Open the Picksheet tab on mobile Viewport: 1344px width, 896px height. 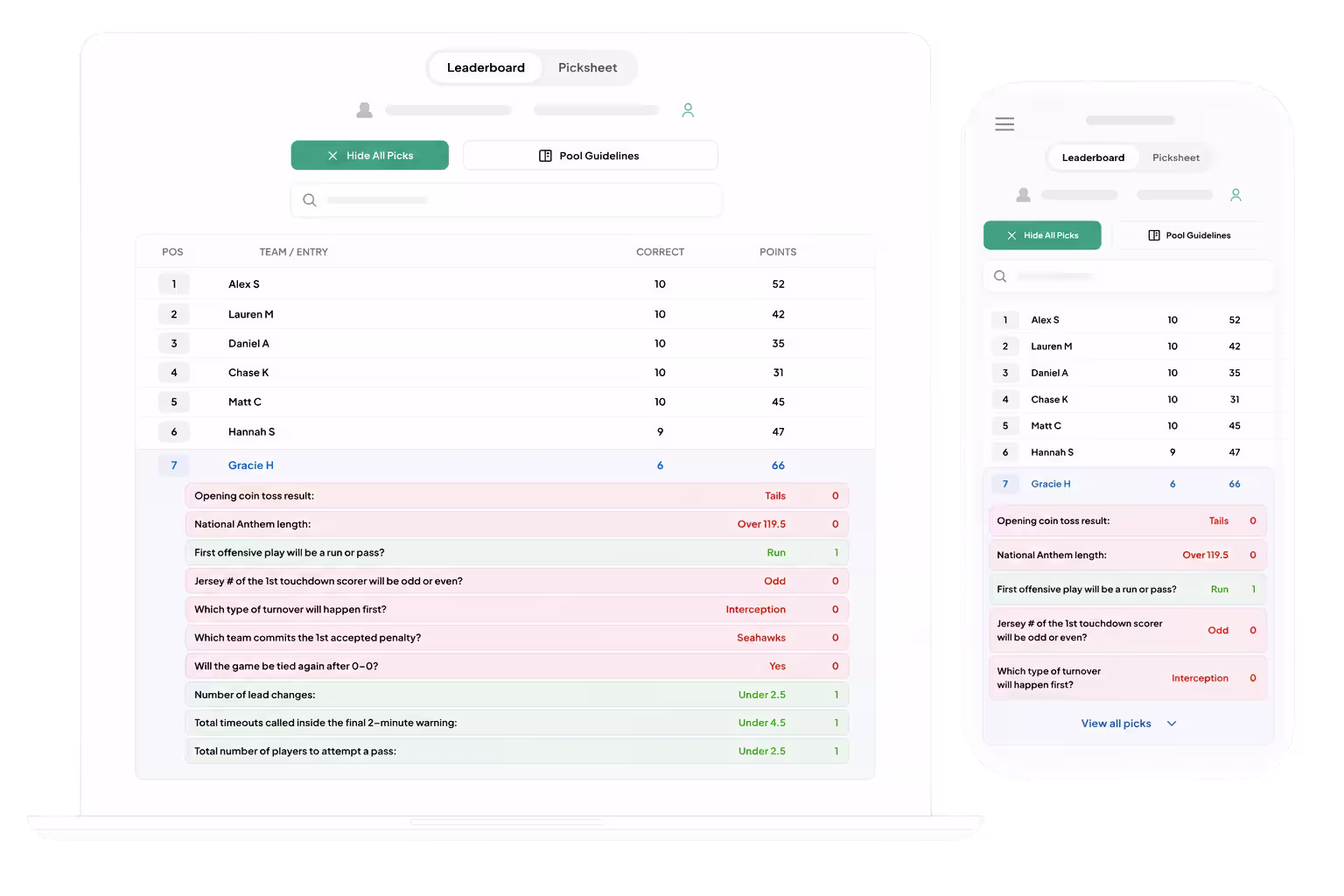pos(1175,157)
